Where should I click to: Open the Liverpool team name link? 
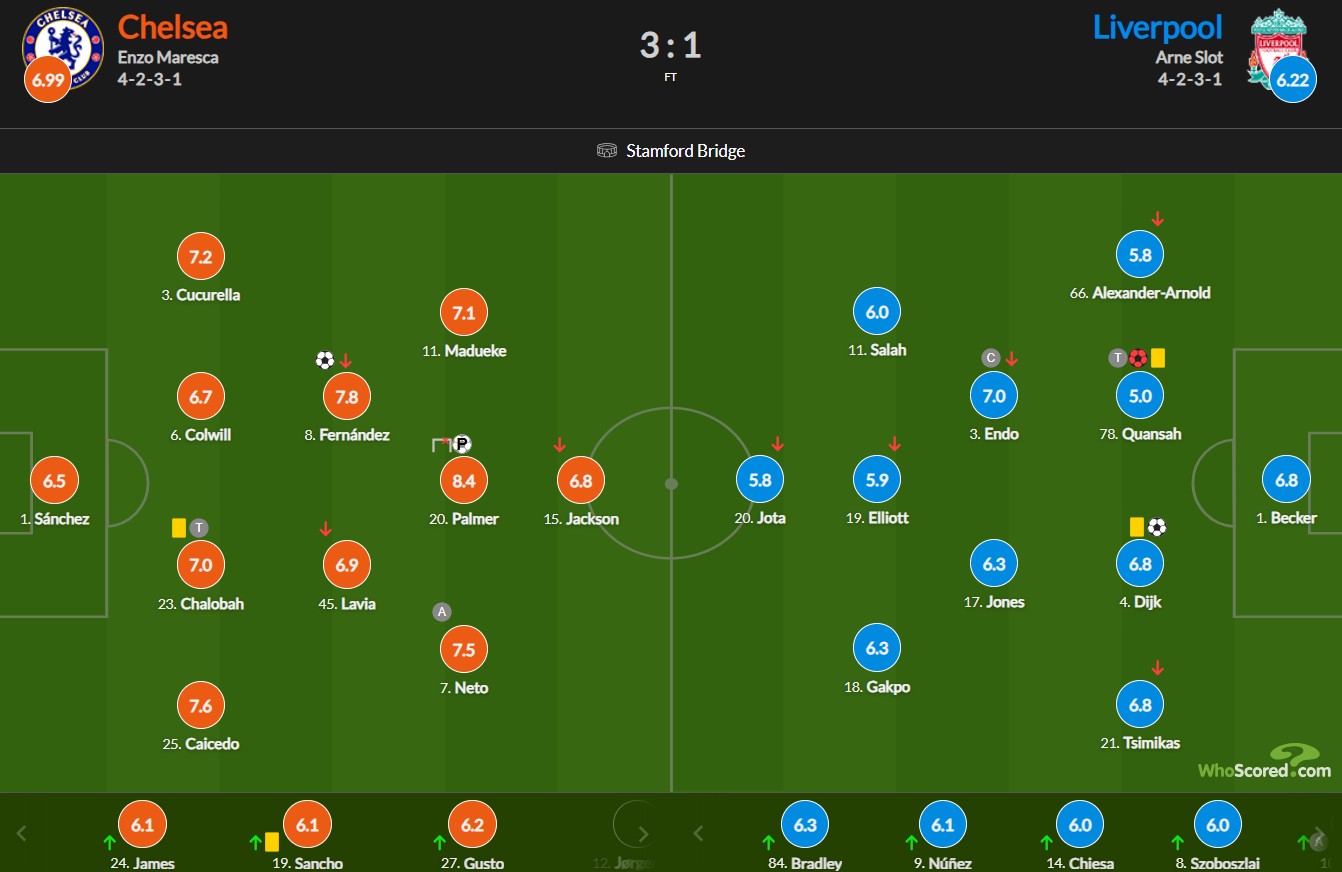pos(1157,27)
